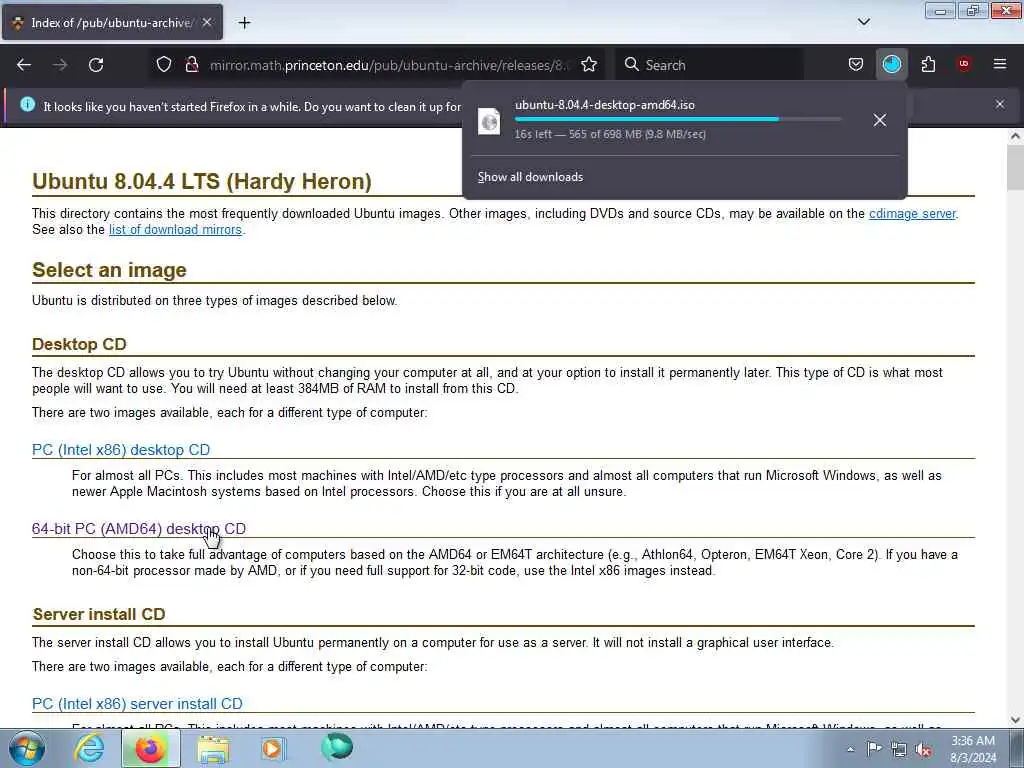Open the Firefox application menu
Image resolution: width=1024 pixels, height=768 pixels.
[1000, 64]
